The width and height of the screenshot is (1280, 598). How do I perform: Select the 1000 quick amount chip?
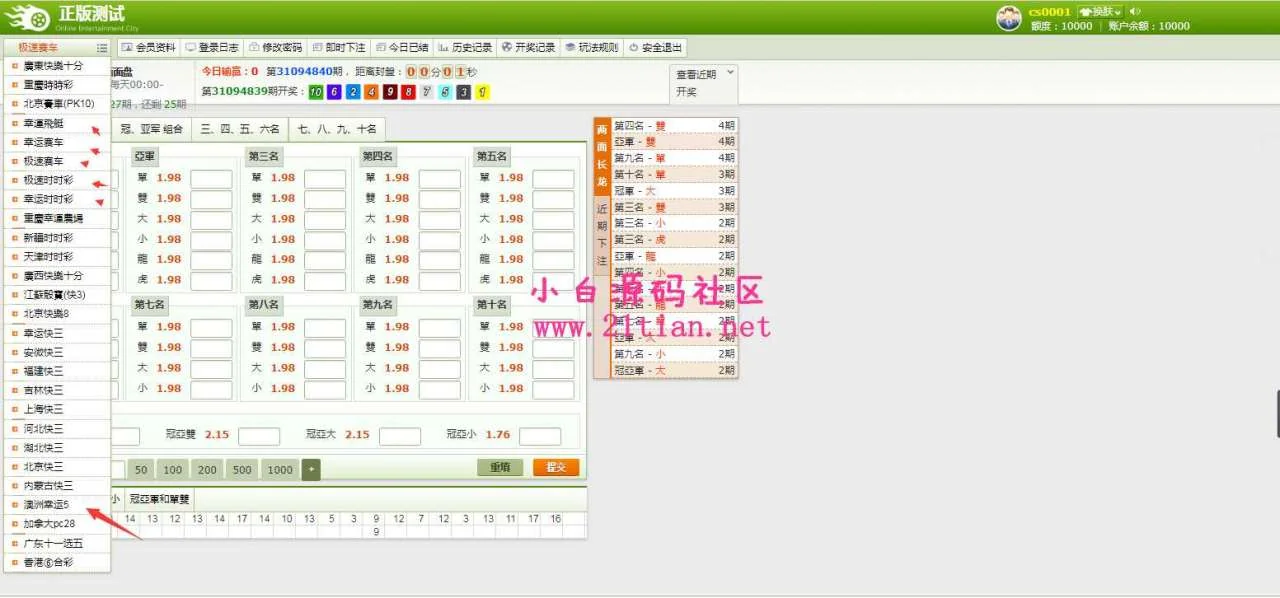point(280,470)
